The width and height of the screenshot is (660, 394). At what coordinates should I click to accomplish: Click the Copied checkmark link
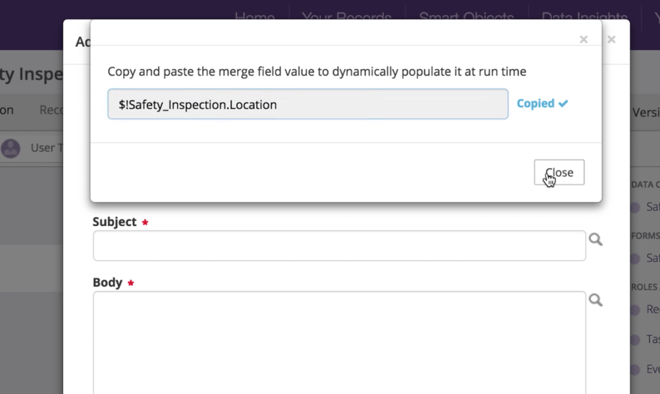point(542,104)
